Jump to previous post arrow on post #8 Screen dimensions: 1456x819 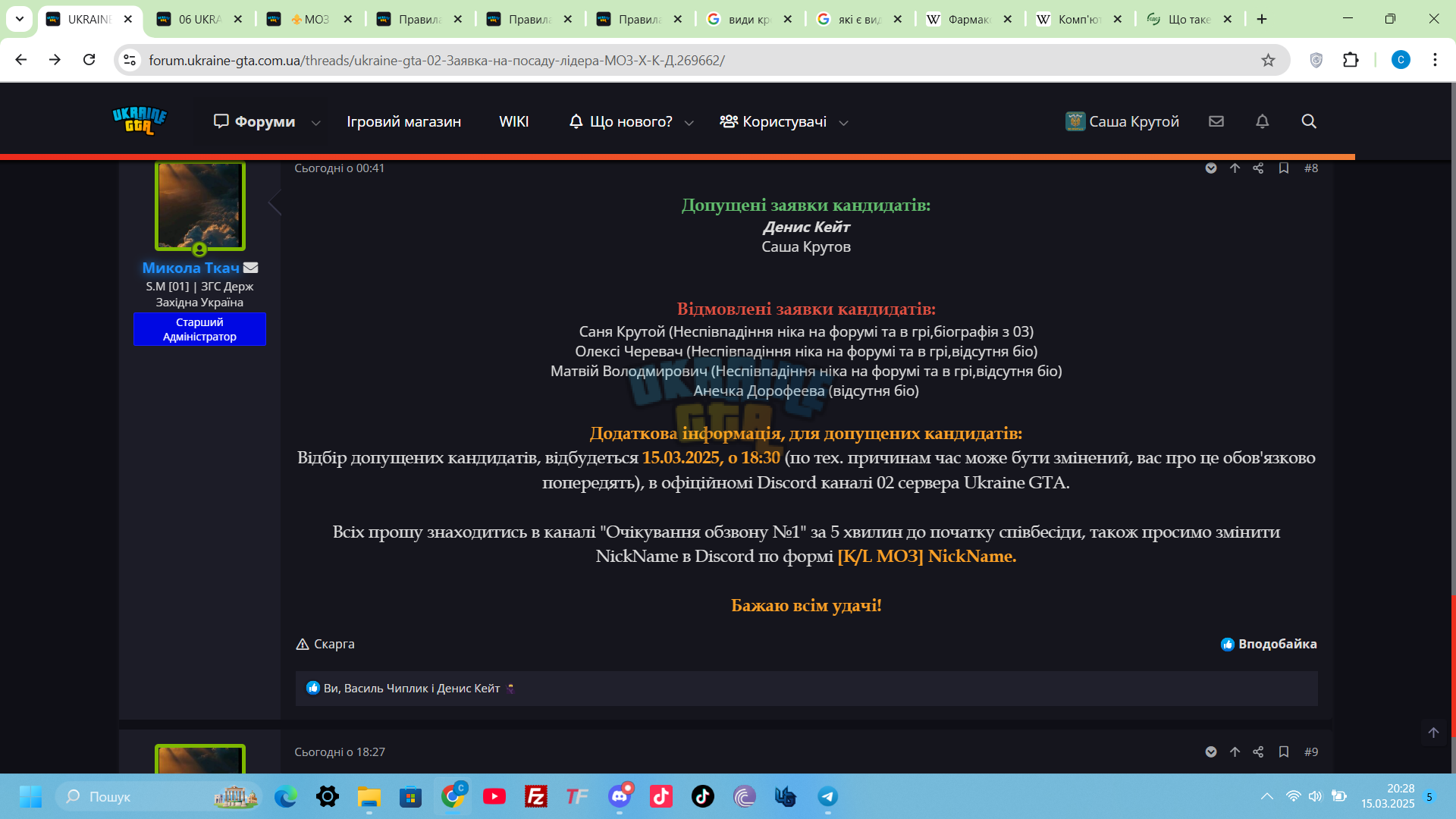1235,168
